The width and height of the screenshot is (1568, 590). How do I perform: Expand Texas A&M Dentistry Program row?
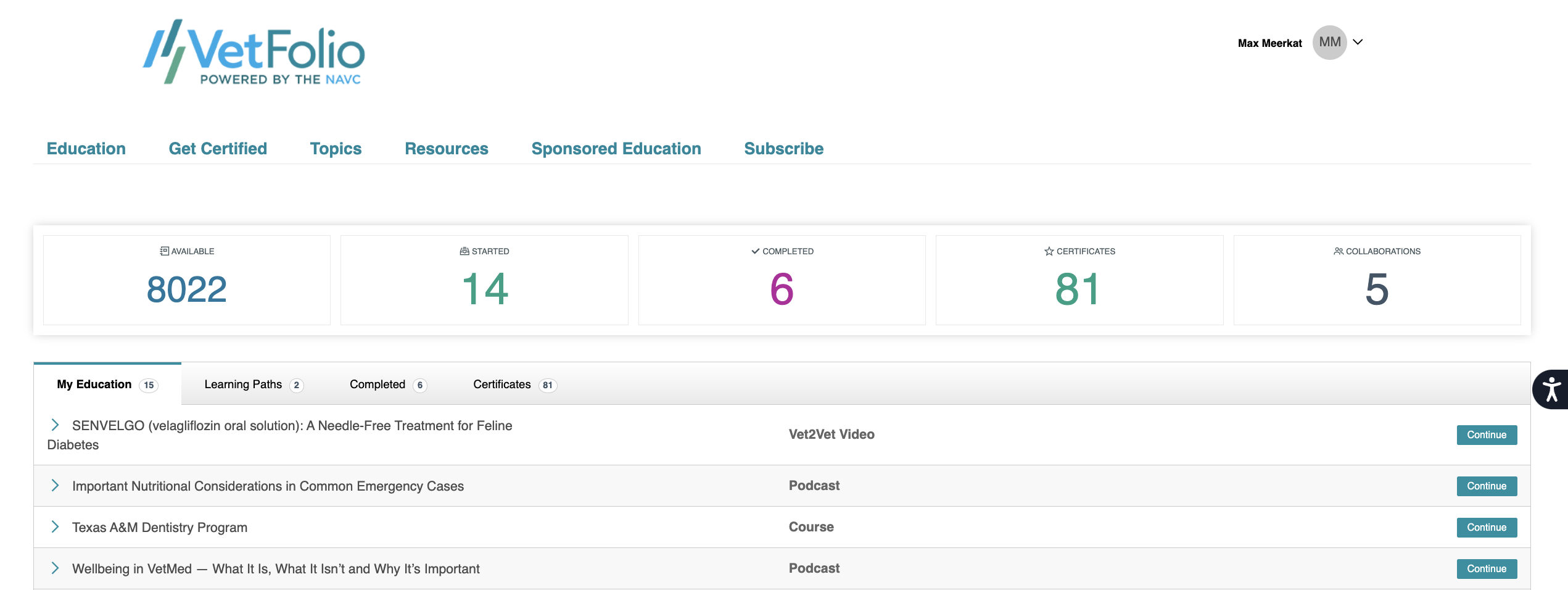(x=55, y=526)
